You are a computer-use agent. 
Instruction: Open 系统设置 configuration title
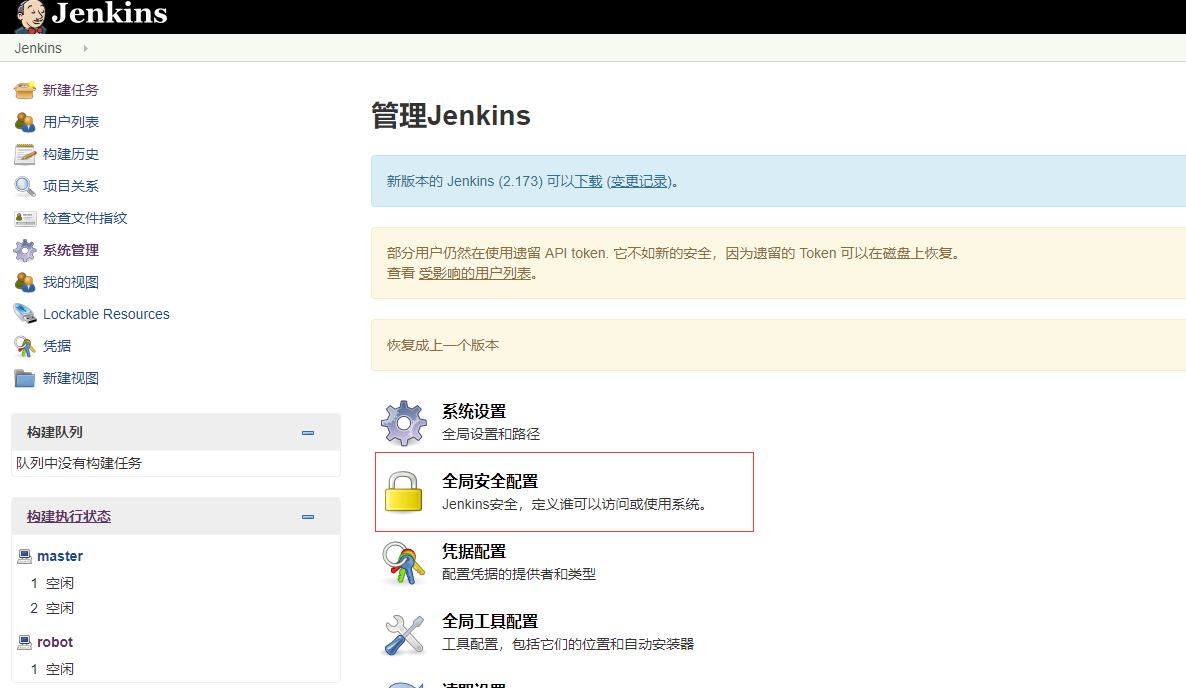coord(474,411)
